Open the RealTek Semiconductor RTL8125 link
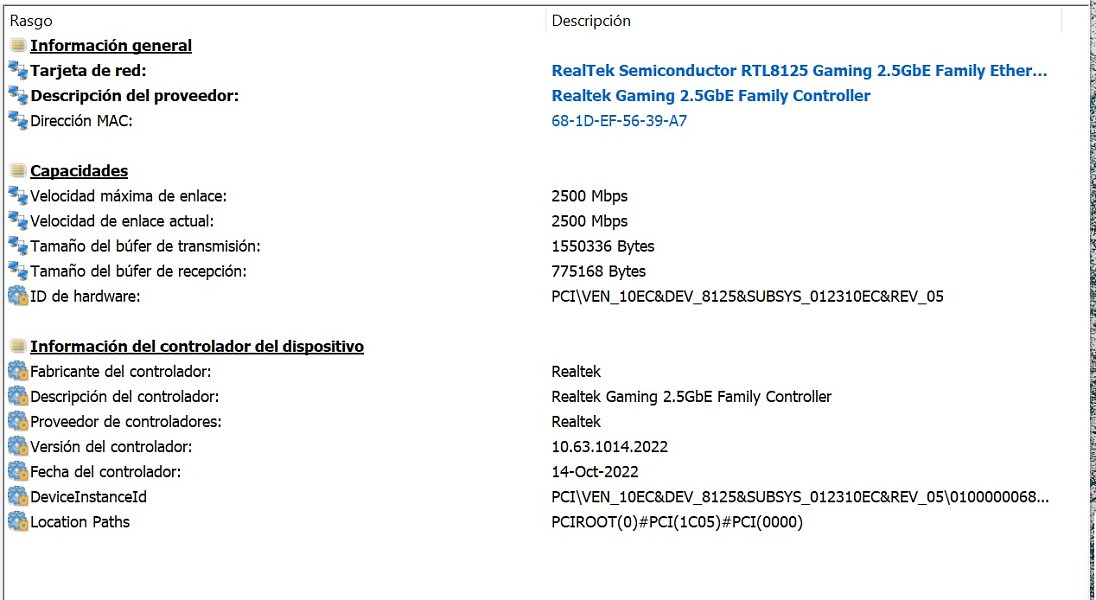This screenshot has width=1096, height=600. (800, 71)
